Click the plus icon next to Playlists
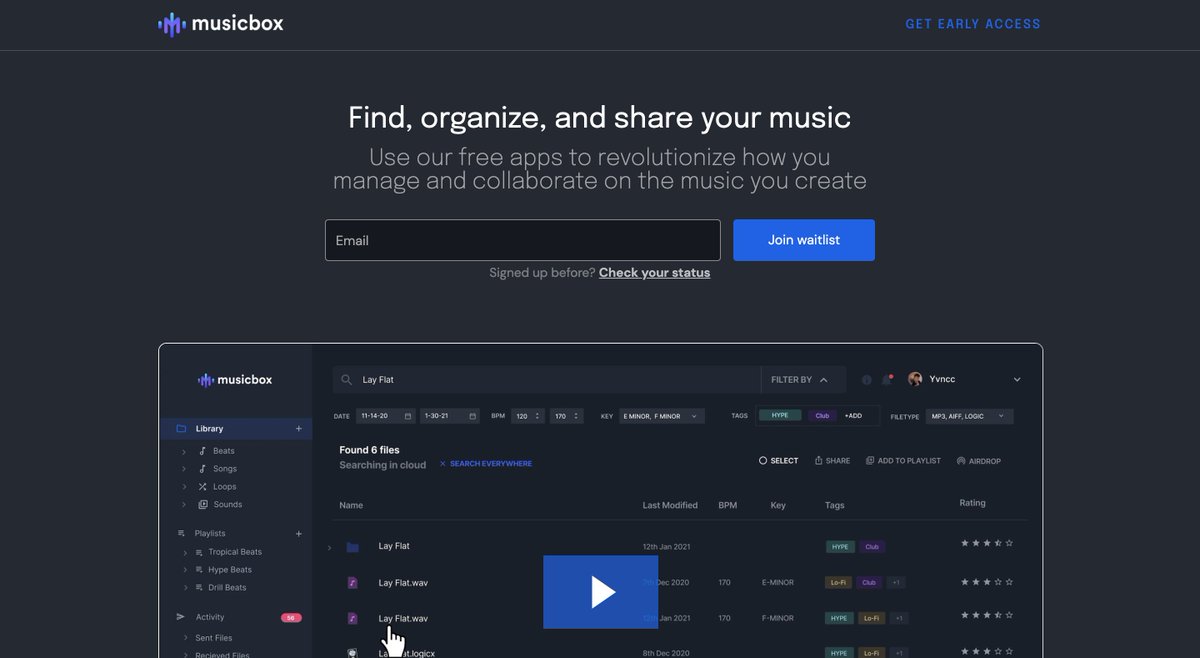1200x658 pixels. (298, 534)
